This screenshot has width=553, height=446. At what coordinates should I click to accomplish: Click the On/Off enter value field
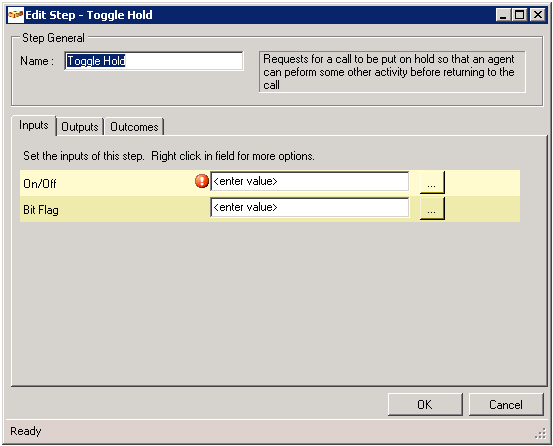coord(310,181)
